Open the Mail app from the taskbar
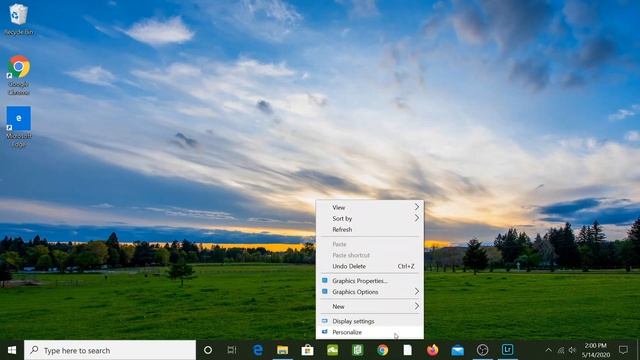The height and width of the screenshot is (360, 640). click(x=458, y=350)
